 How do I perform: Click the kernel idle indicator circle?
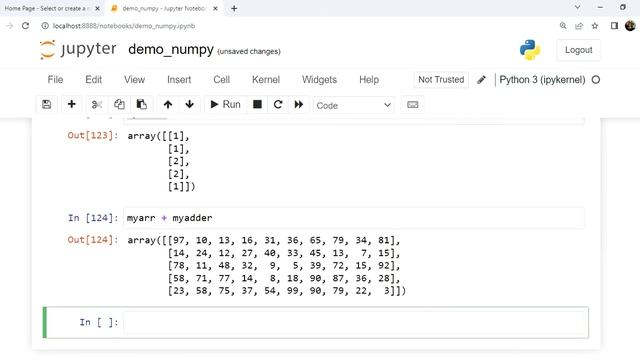596,80
